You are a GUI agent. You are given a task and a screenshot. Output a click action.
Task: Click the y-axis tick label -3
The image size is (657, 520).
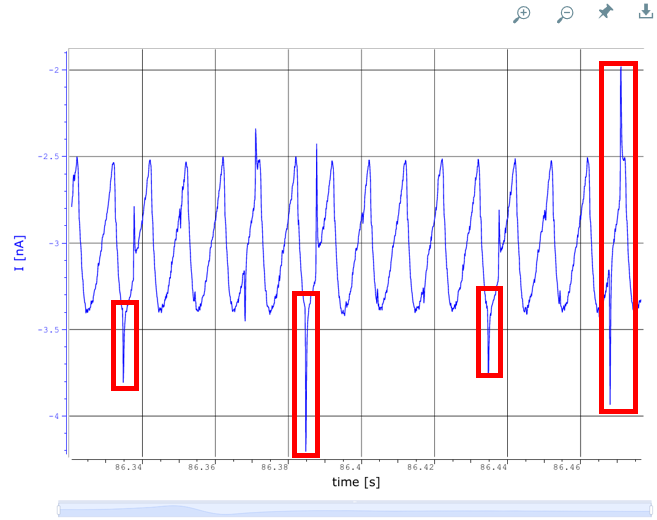pyautogui.click(x=54, y=243)
